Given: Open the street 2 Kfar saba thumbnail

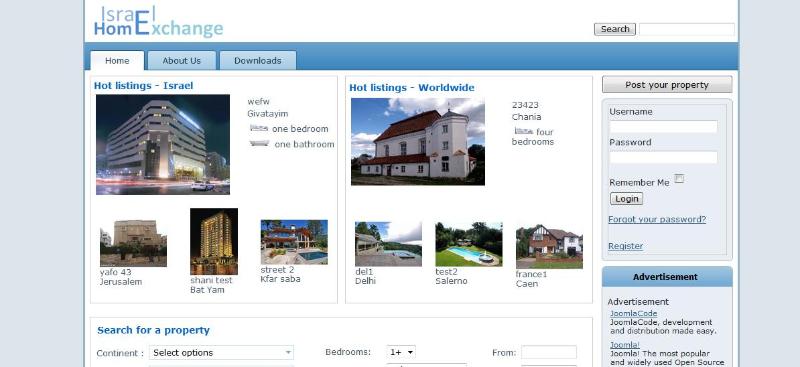Looking at the screenshot, I should 294,242.
